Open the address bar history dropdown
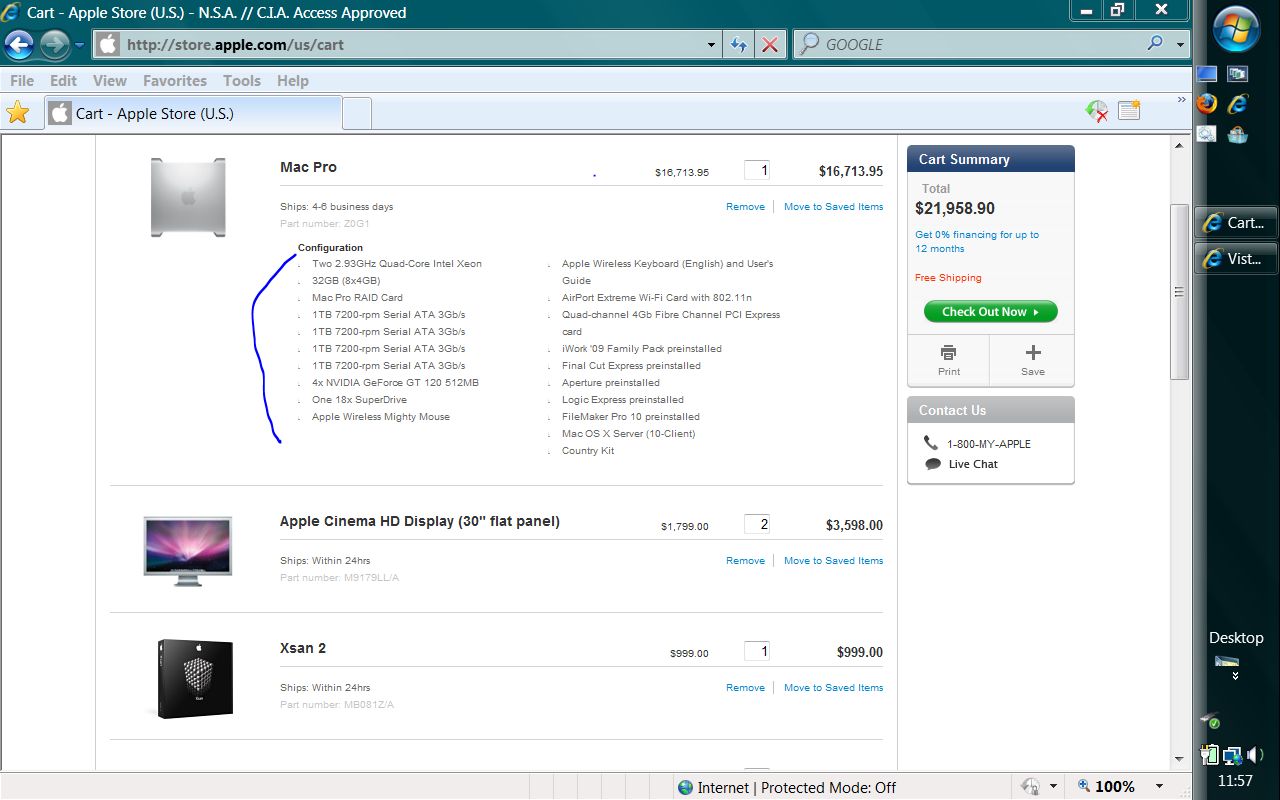The image size is (1280, 800). (711, 45)
